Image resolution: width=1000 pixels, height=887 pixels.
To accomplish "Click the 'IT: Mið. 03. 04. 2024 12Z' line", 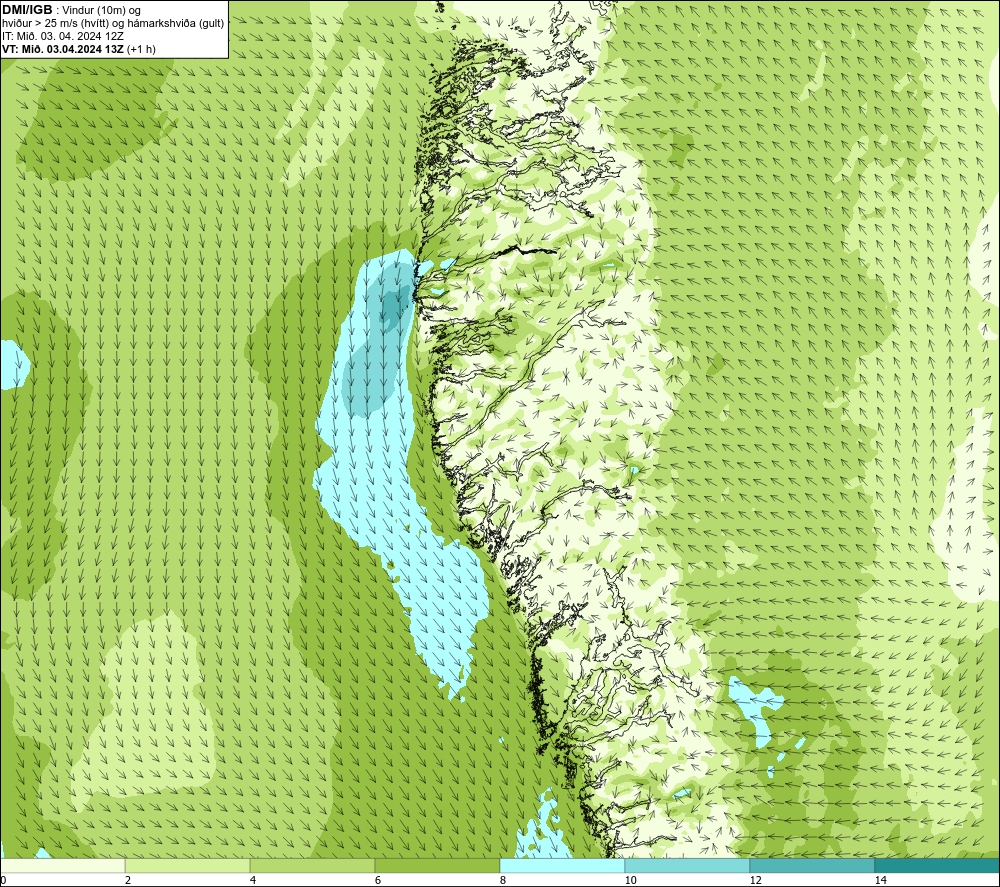I will click(62, 36).
